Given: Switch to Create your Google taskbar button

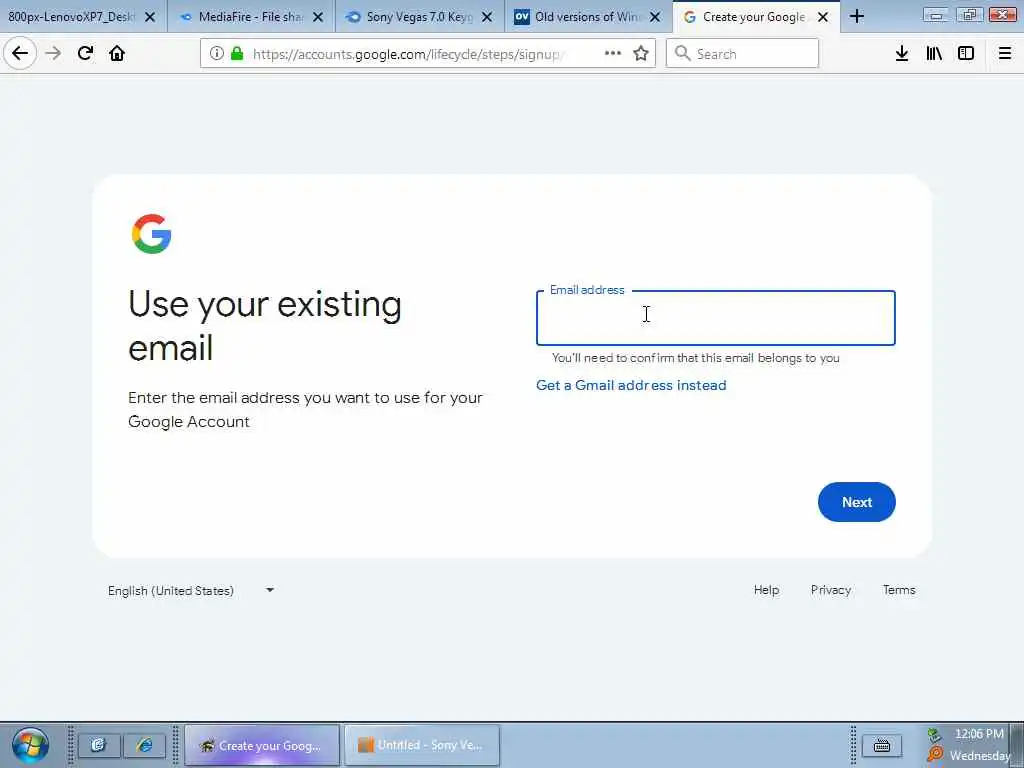Looking at the screenshot, I should coord(263,745).
